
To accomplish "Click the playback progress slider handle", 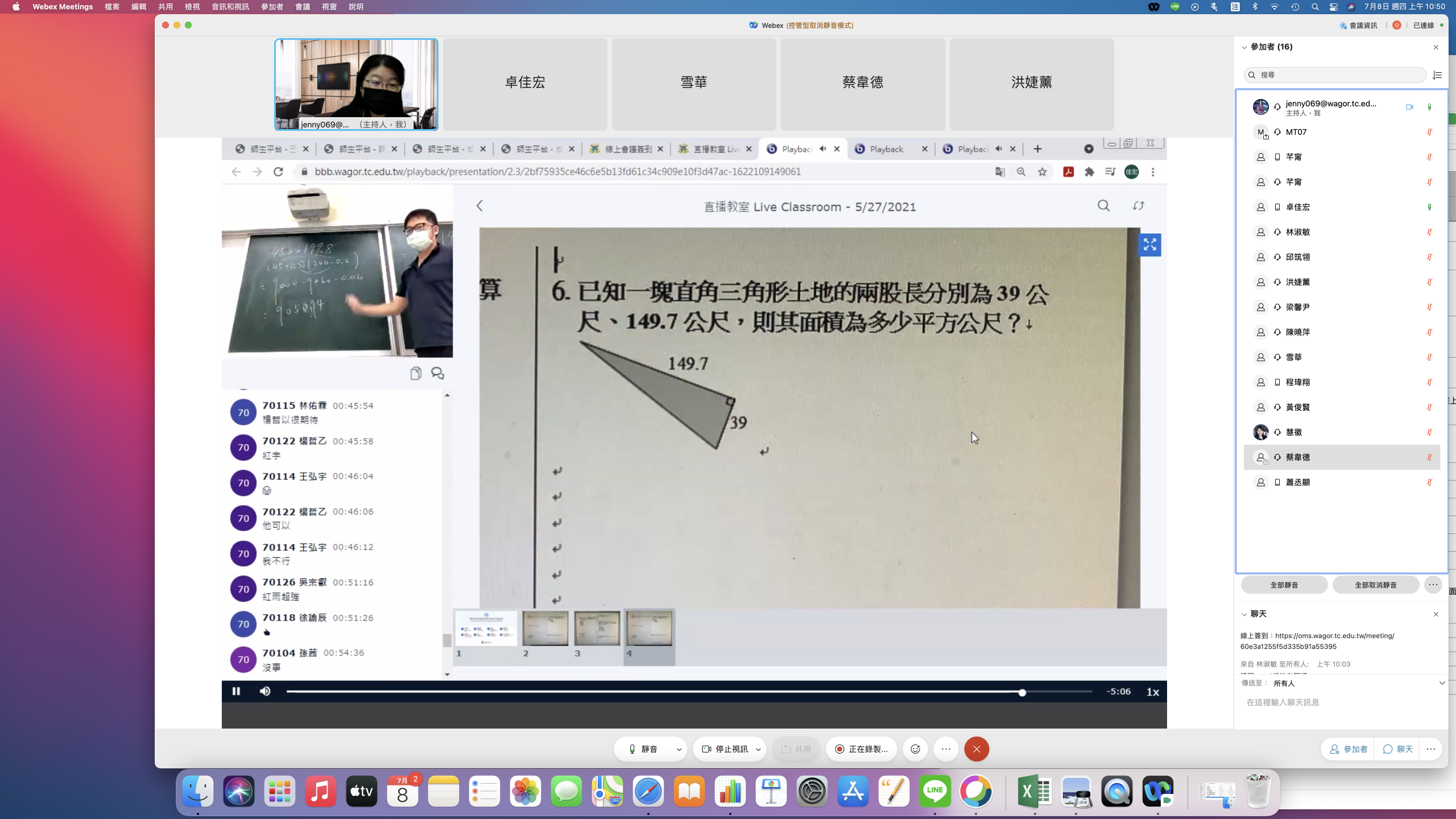I will coord(1022,692).
